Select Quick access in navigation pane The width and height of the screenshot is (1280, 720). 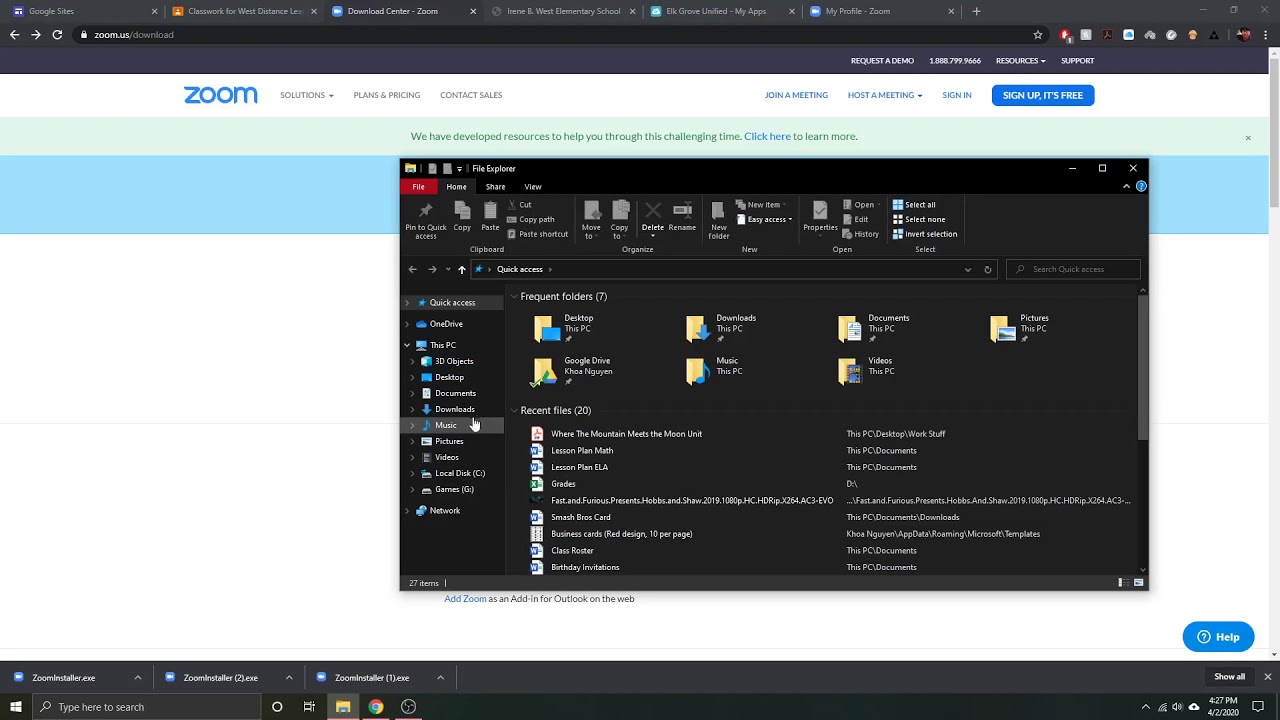[452, 303]
